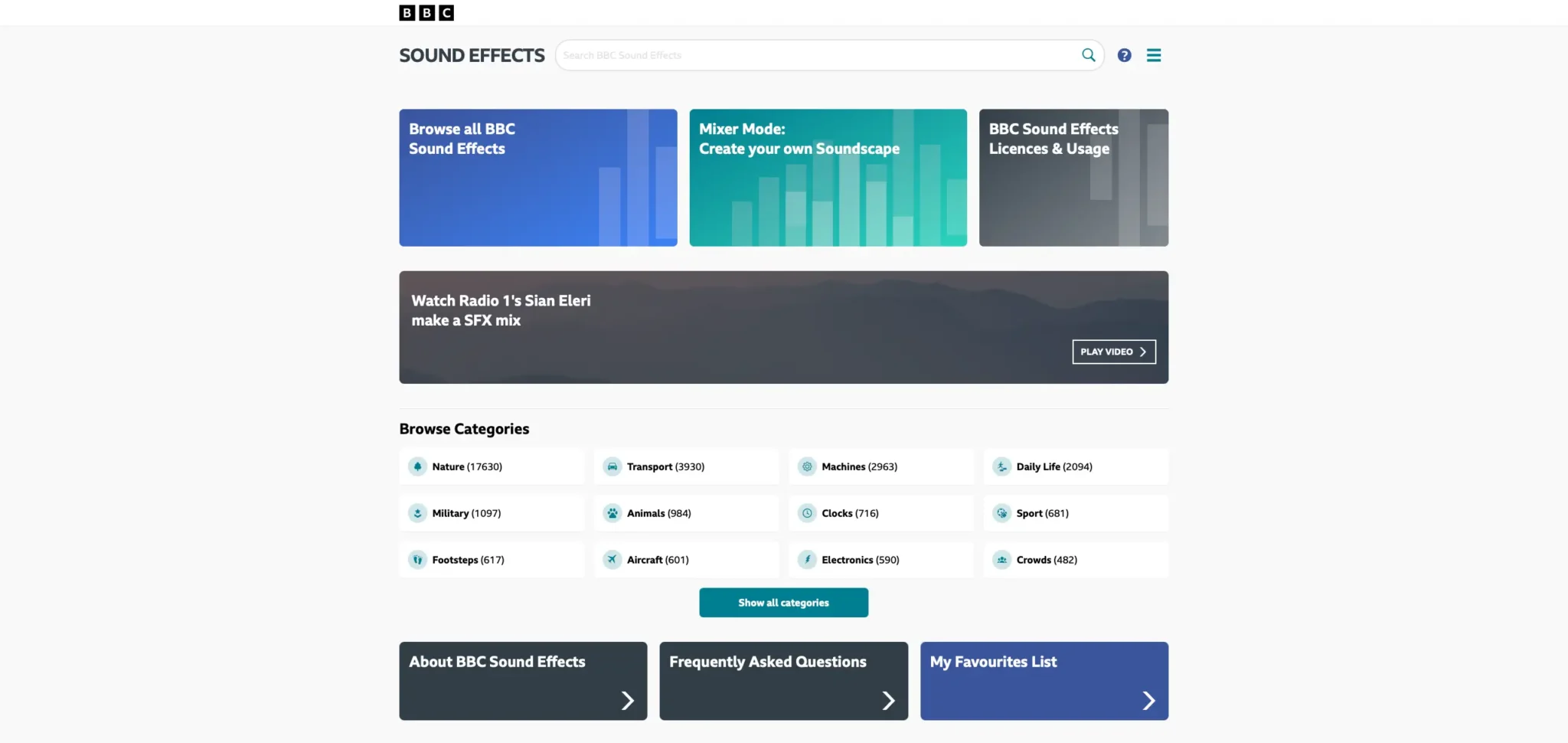Open the Footsteps (617) category
Screen dimensions: 1568x743
click(492, 560)
